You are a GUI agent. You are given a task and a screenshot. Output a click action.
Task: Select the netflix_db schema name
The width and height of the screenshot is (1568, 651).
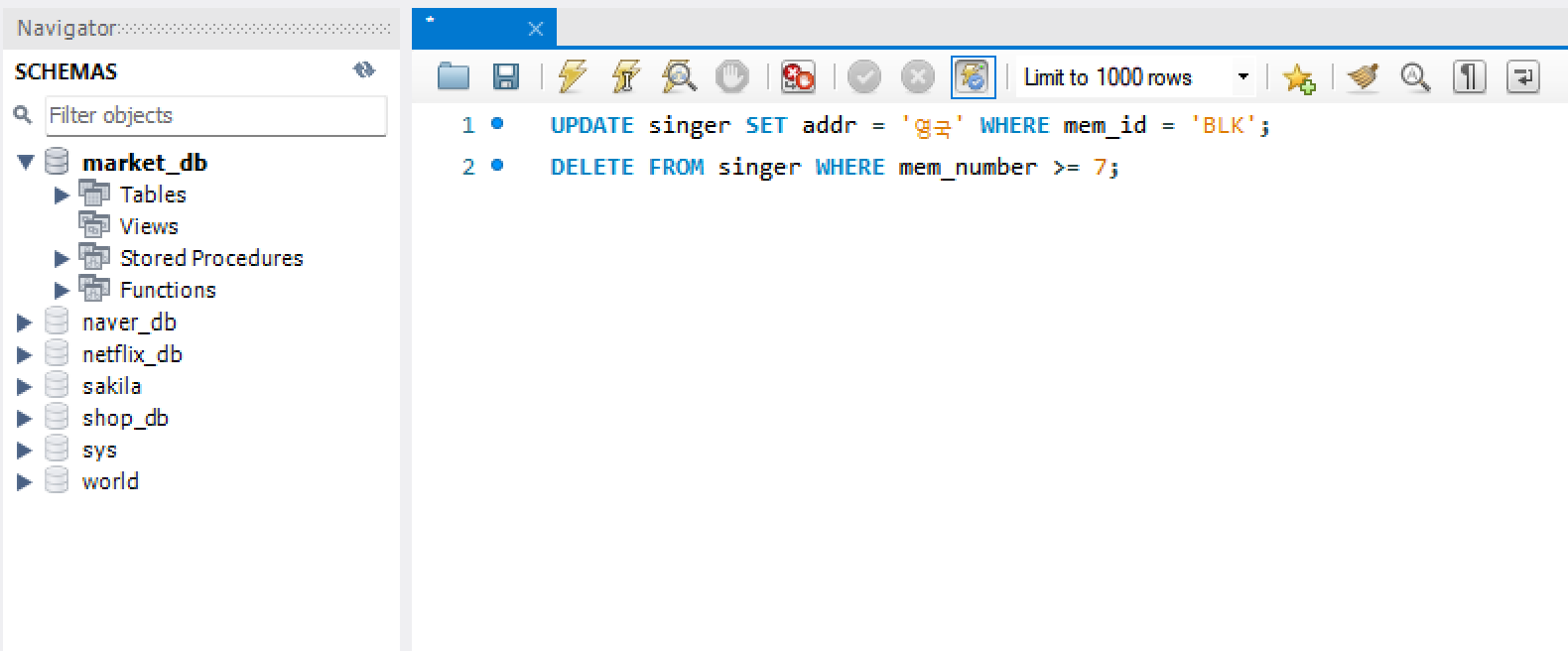[132, 354]
